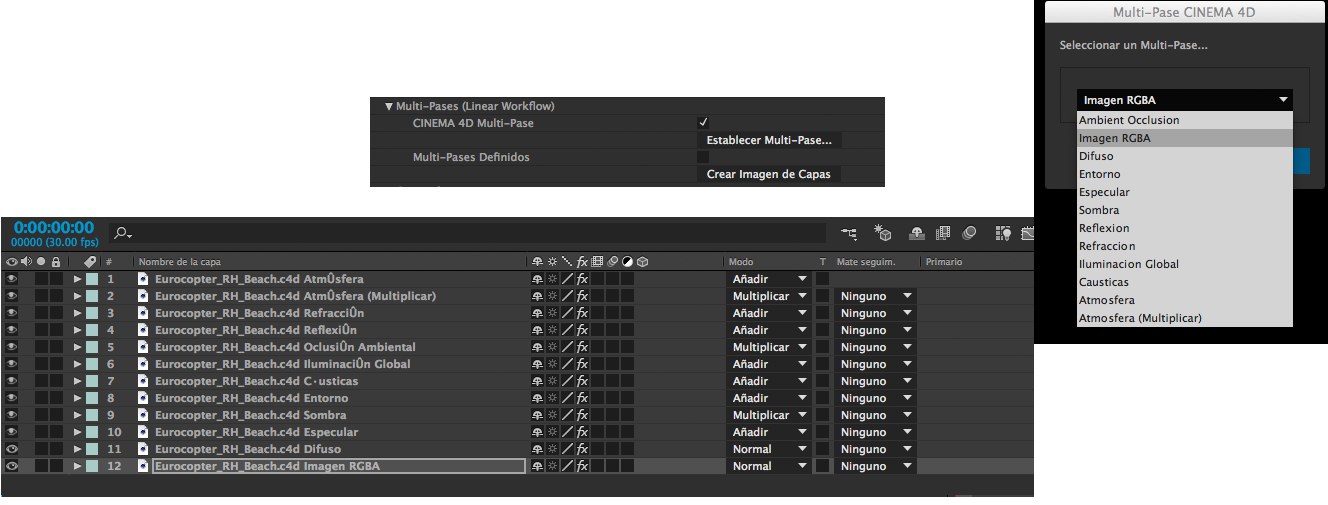Viewport: 1328px width, 505px height.
Task: Click the 0:00:00:00 current timecode field
Action: (53, 227)
